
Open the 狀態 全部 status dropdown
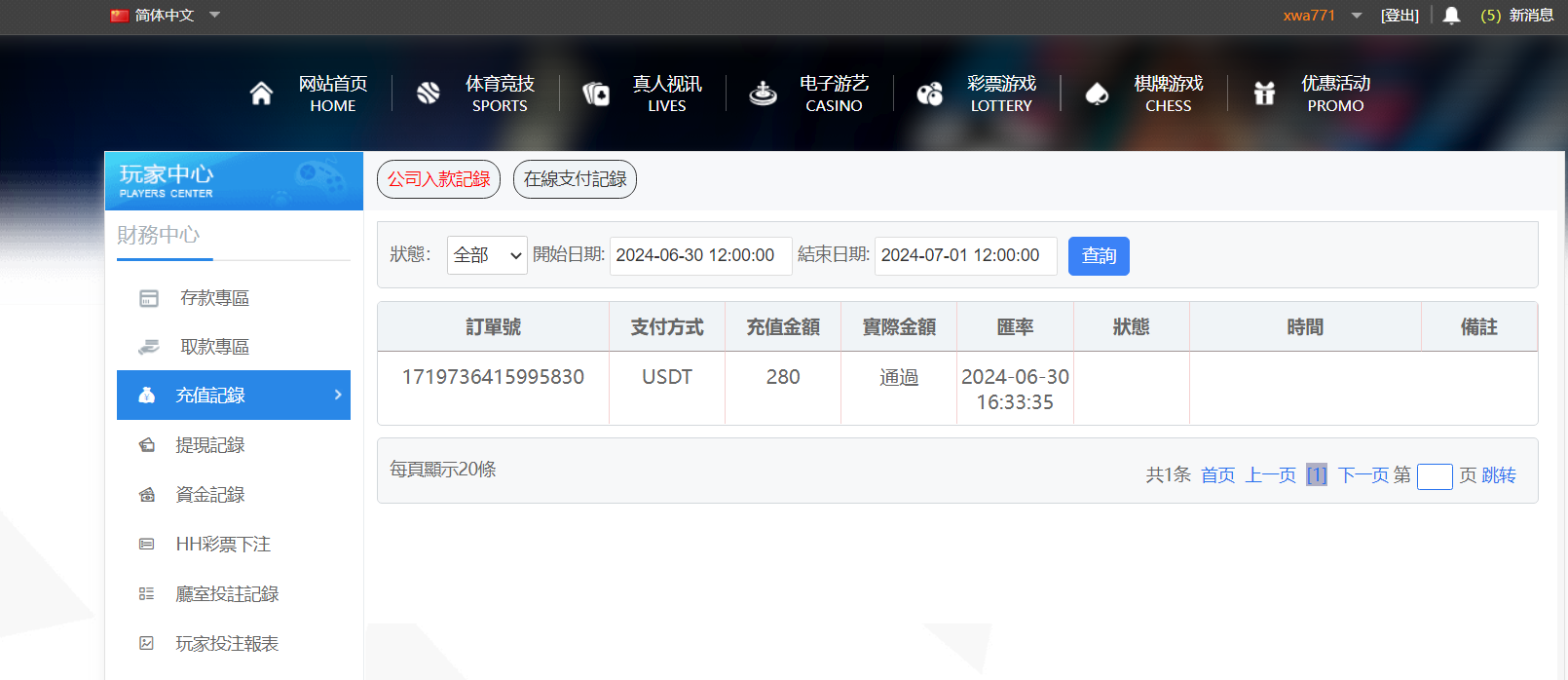coord(487,255)
